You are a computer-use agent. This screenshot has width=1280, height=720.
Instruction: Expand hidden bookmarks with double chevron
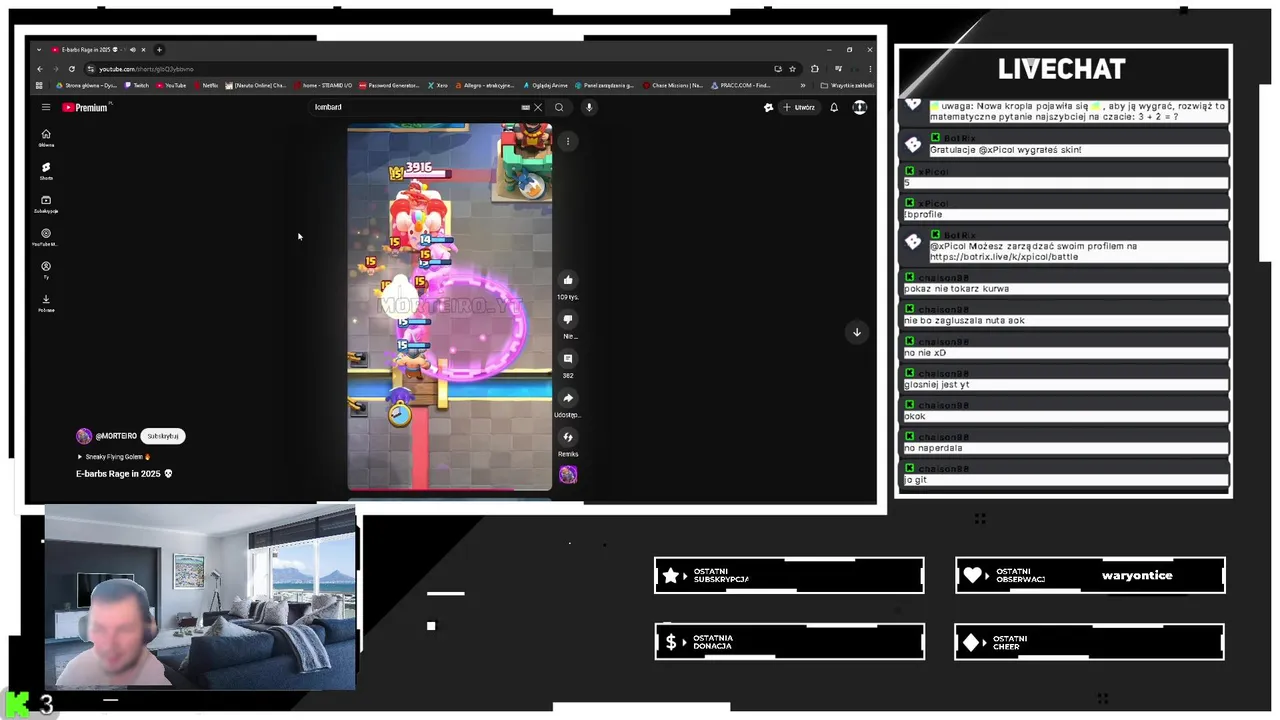tap(802, 85)
